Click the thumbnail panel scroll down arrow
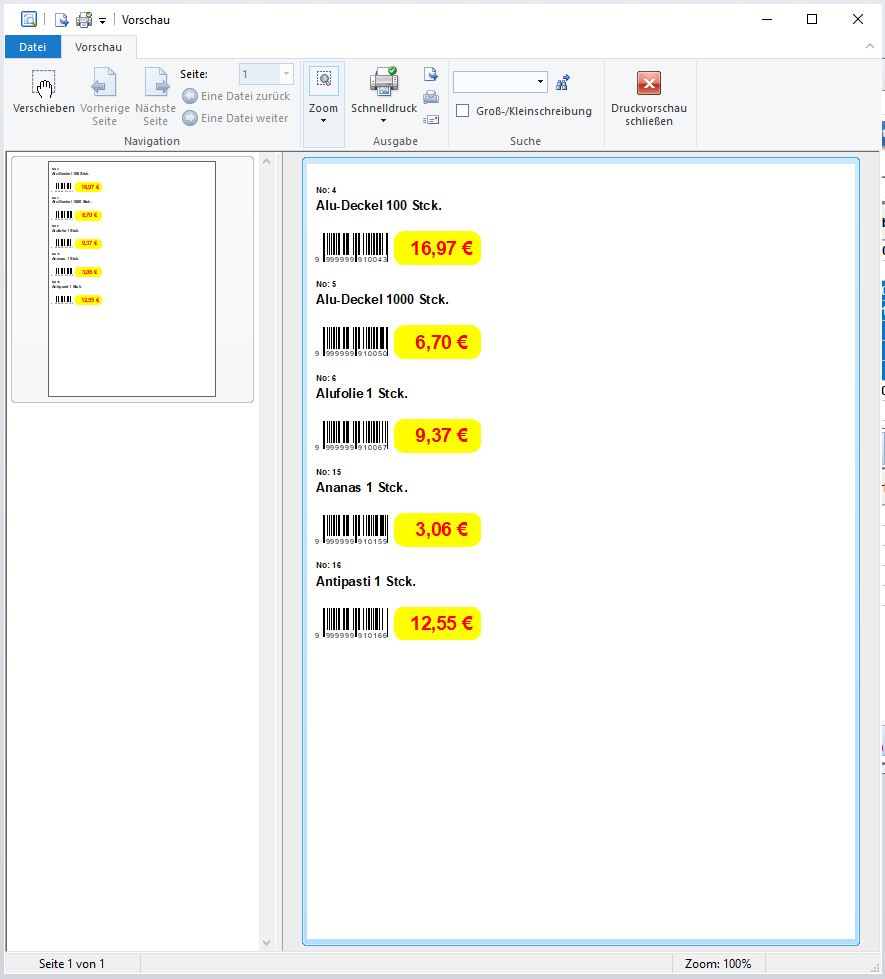This screenshot has height=979, width=885. pyautogui.click(x=266, y=942)
